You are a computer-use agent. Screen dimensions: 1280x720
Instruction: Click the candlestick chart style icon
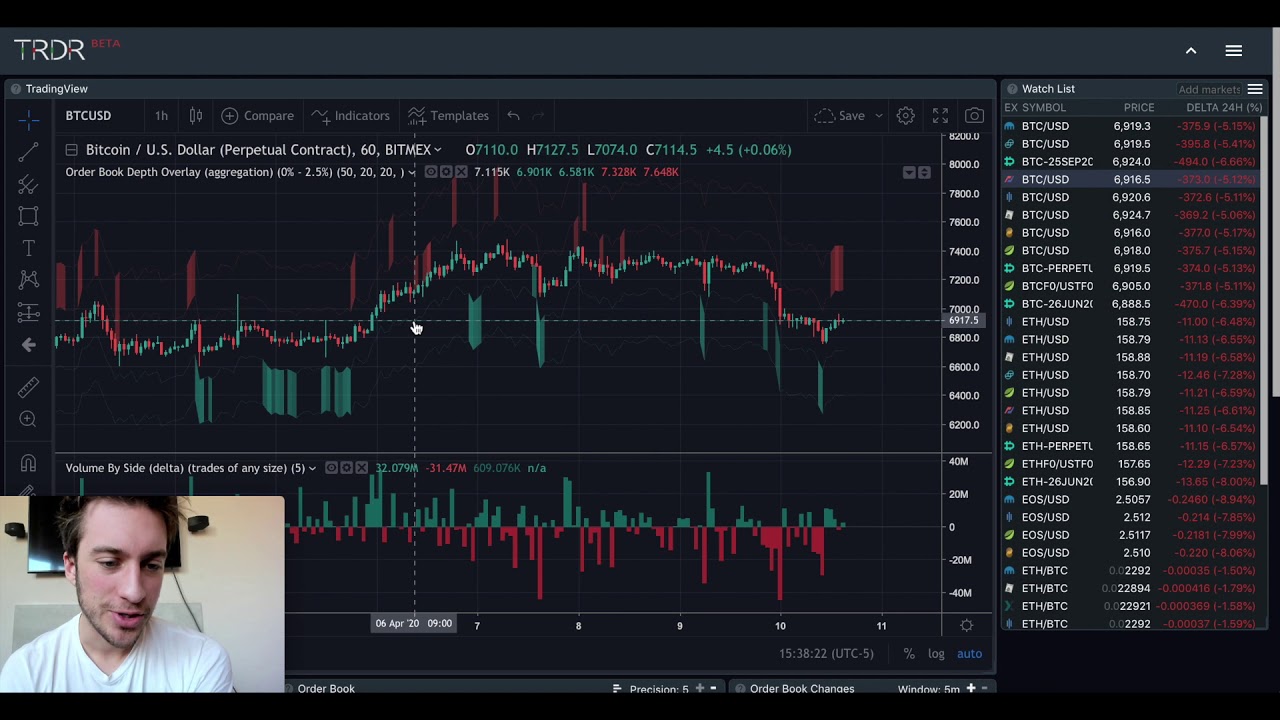pos(196,116)
